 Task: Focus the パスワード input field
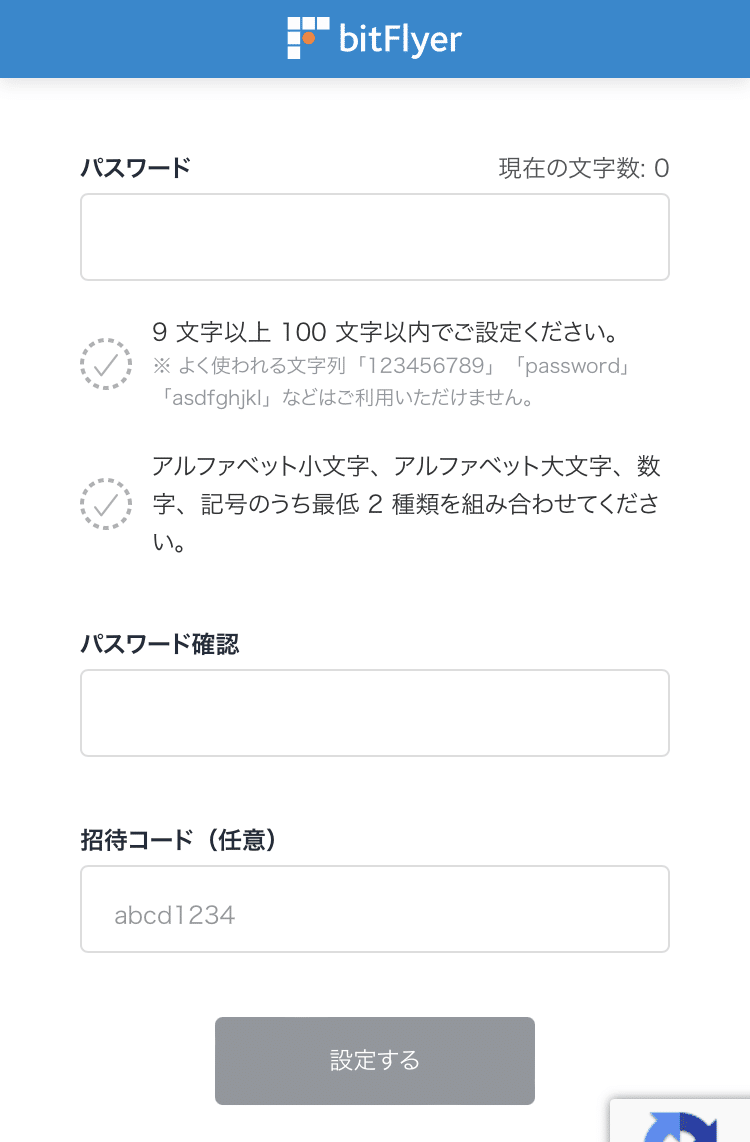375,237
